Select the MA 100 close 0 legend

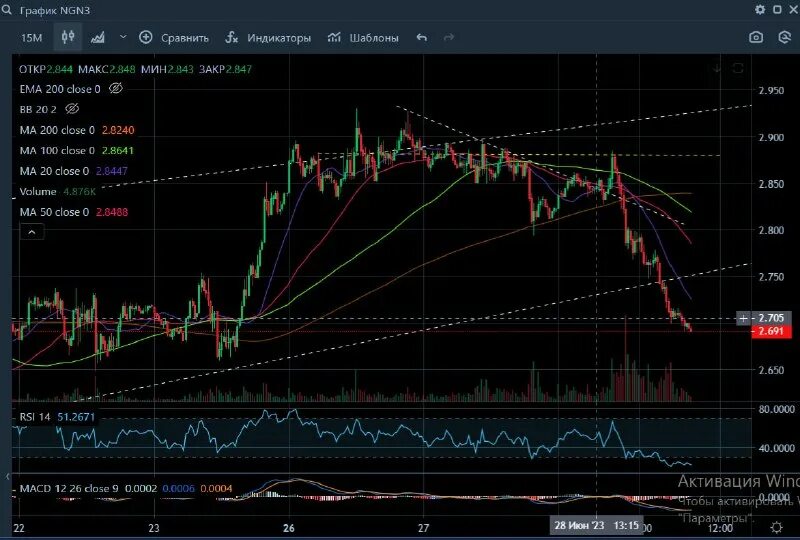pyautogui.click(x=57, y=151)
